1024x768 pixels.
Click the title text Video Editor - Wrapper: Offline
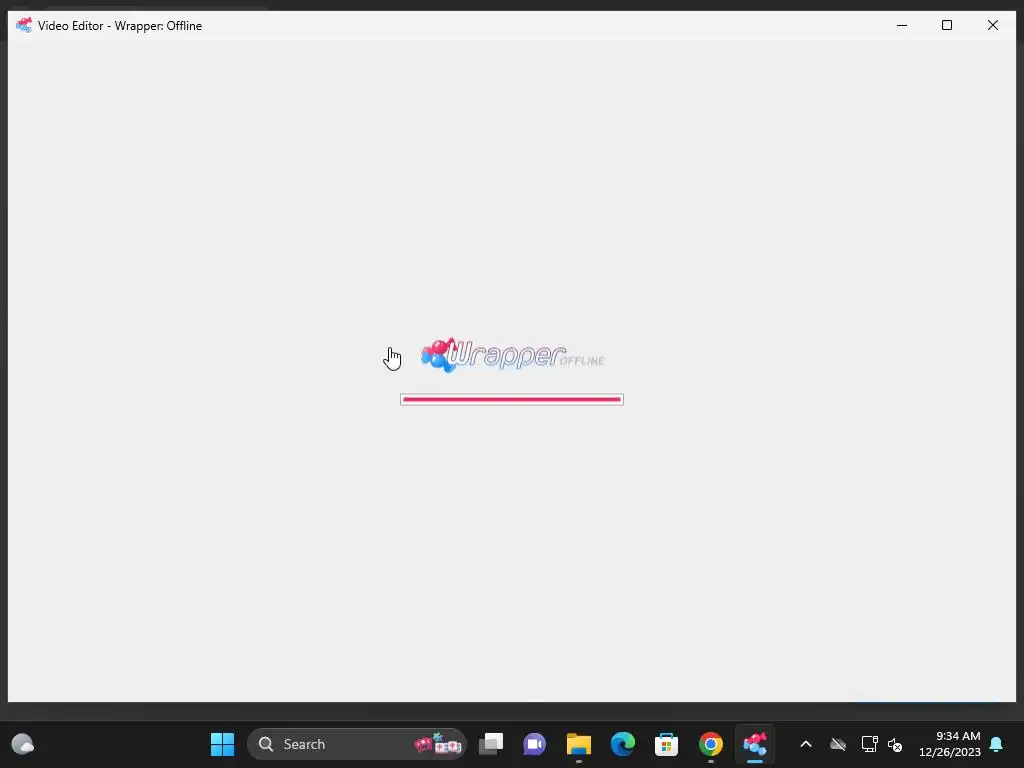(120, 26)
